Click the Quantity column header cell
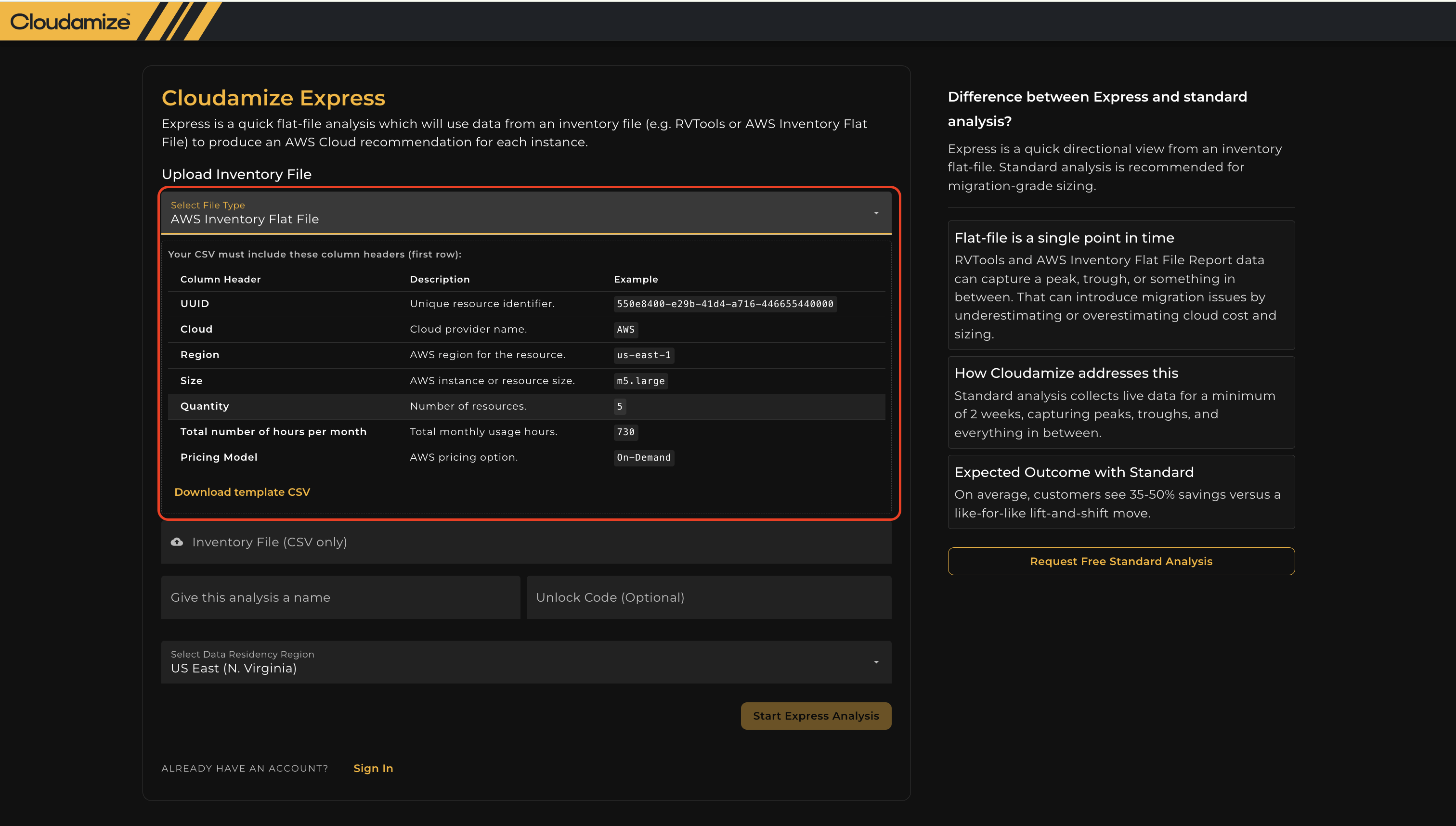1456x826 pixels. [x=205, y=406]
